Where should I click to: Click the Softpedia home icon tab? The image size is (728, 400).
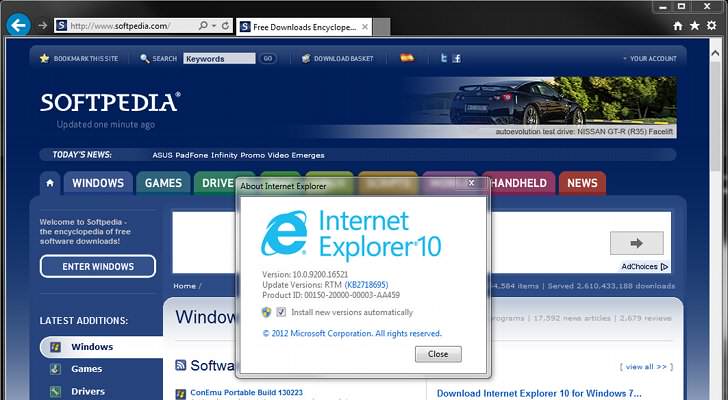[x=50, y=183]
